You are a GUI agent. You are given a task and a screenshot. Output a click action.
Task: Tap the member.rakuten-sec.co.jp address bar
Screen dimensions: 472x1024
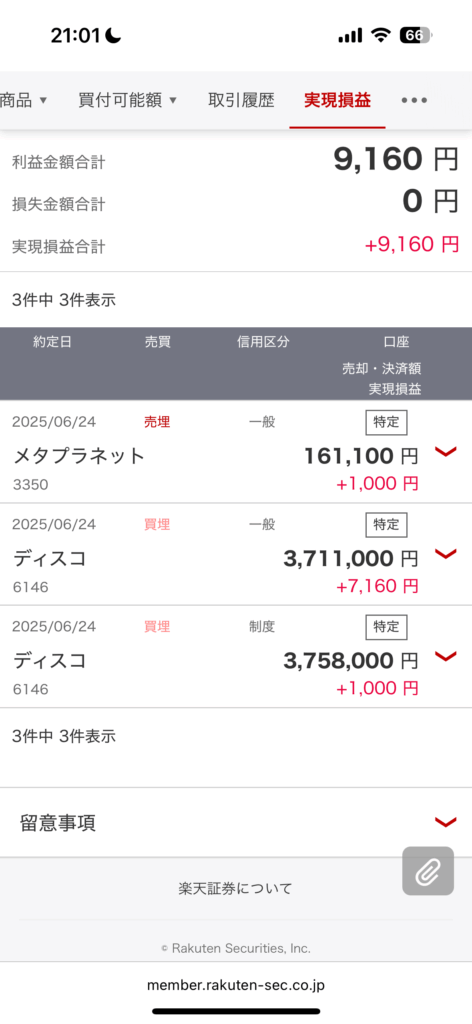(236, 985)
